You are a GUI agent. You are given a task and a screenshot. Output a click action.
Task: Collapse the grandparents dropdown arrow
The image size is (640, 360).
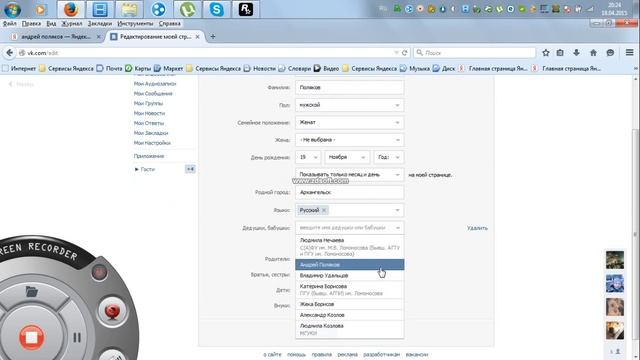coord(398,228)
